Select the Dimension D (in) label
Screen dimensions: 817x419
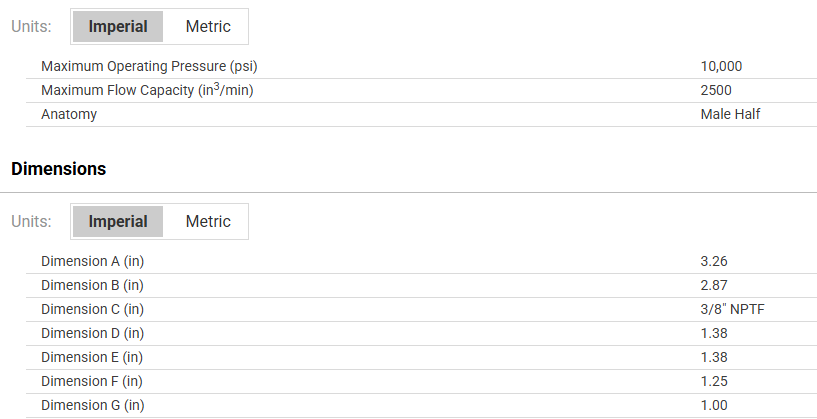pyautogui.click(x=93, y=333)
